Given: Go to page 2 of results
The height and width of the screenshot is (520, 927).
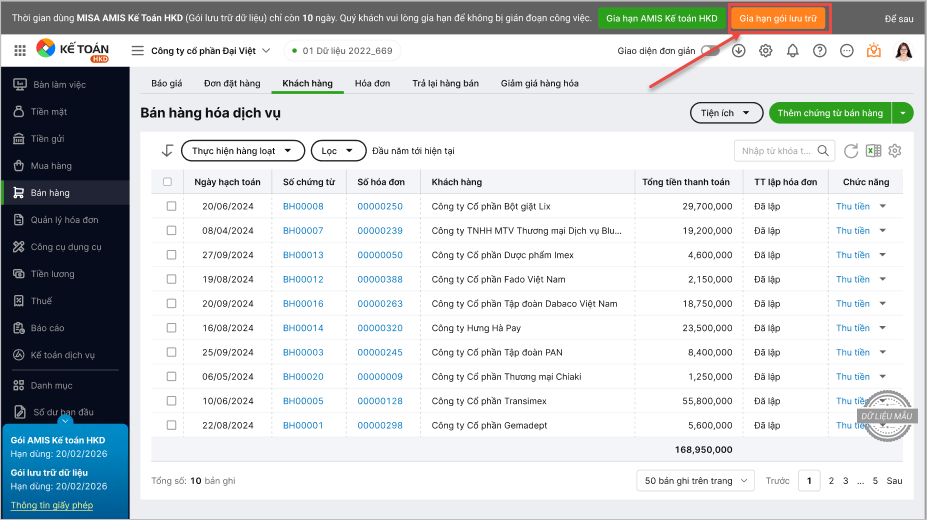Looking at the screenshot, I should (831, 481).
